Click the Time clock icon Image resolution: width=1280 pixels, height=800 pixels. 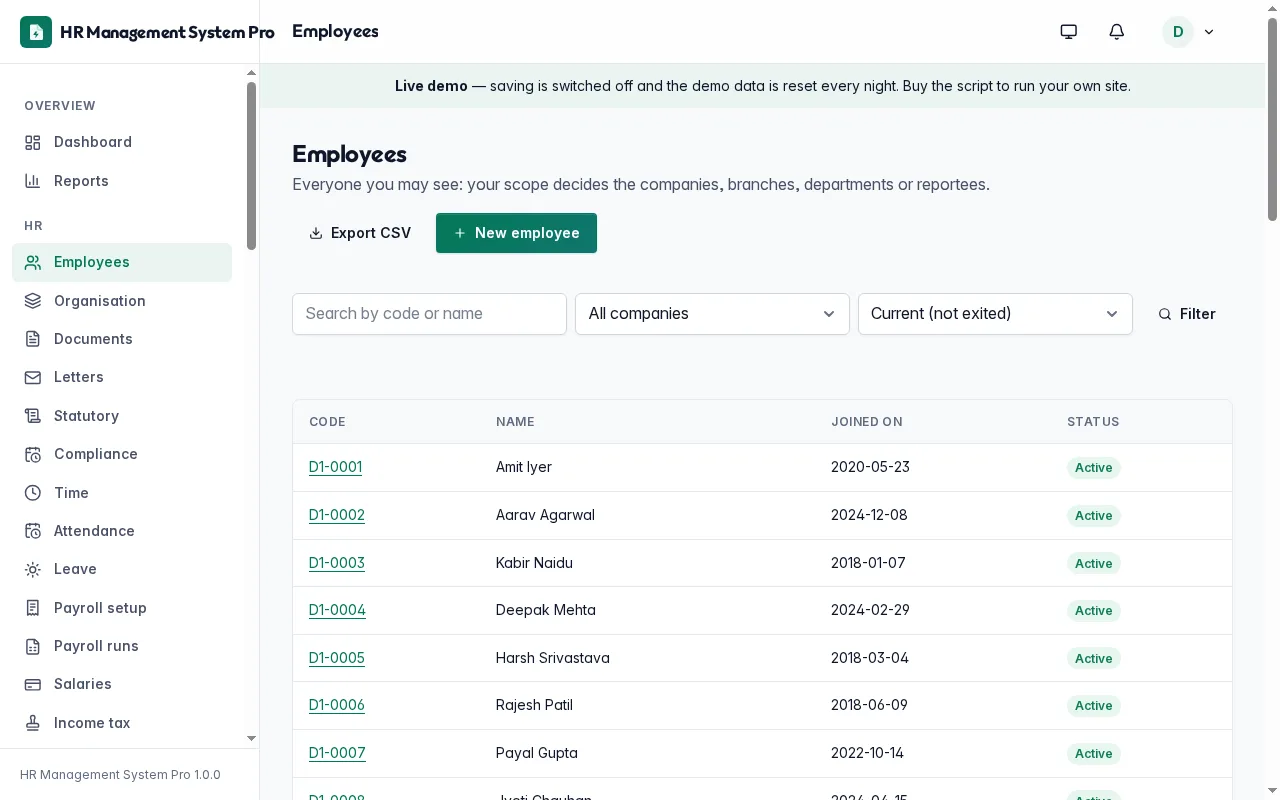[33, 493]
